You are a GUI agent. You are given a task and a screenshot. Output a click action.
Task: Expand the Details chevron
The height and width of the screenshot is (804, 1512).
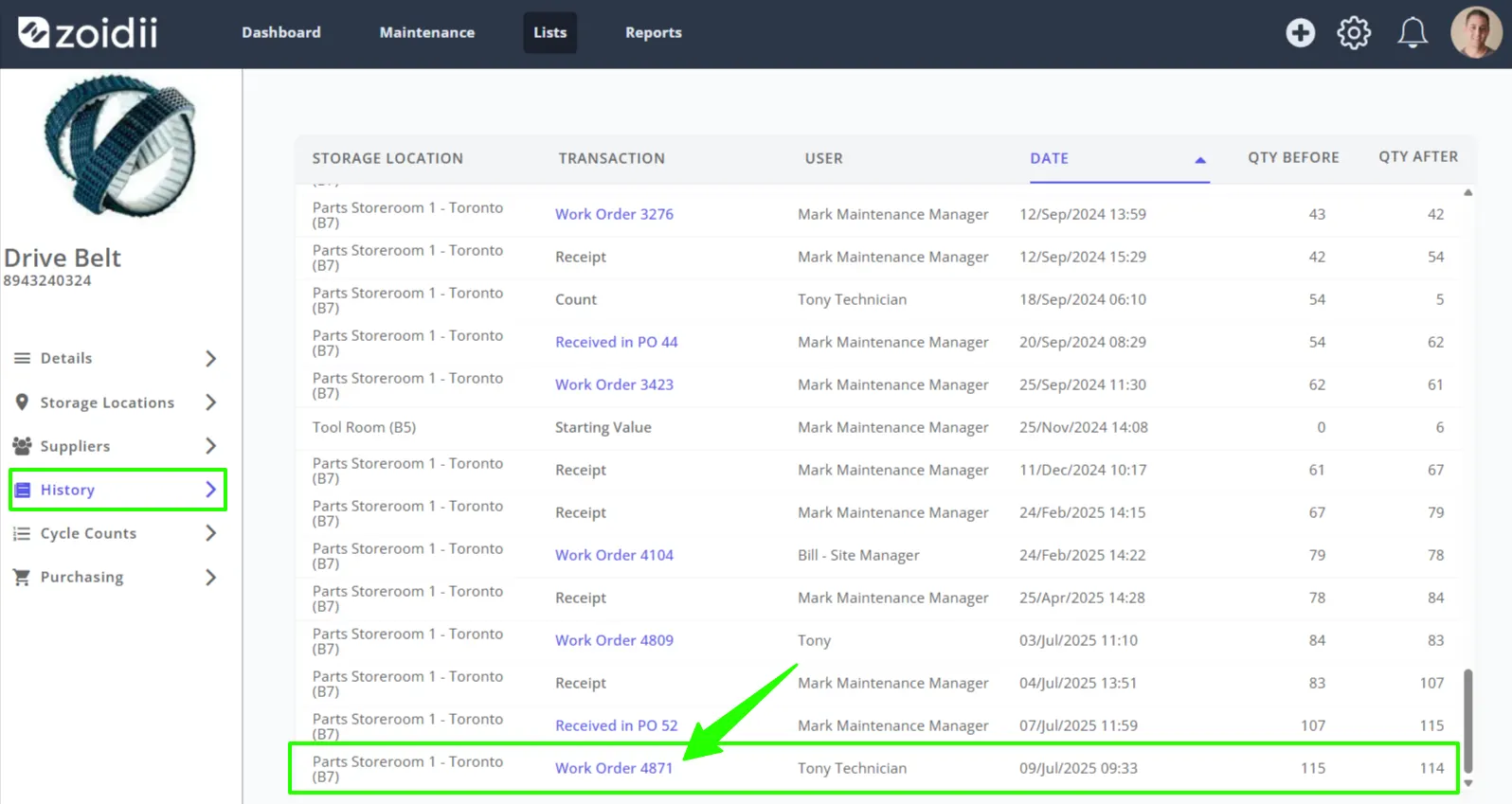tap(210, 358)
